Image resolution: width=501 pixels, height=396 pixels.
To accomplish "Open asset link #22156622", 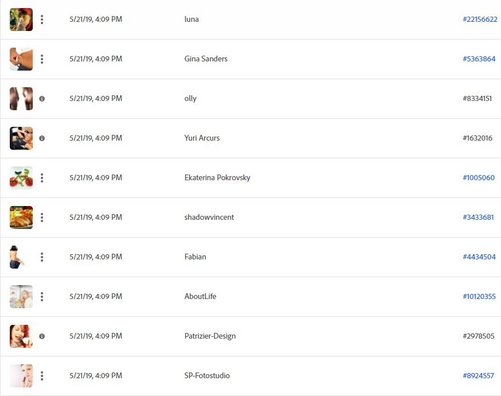I will click(480, 19).
